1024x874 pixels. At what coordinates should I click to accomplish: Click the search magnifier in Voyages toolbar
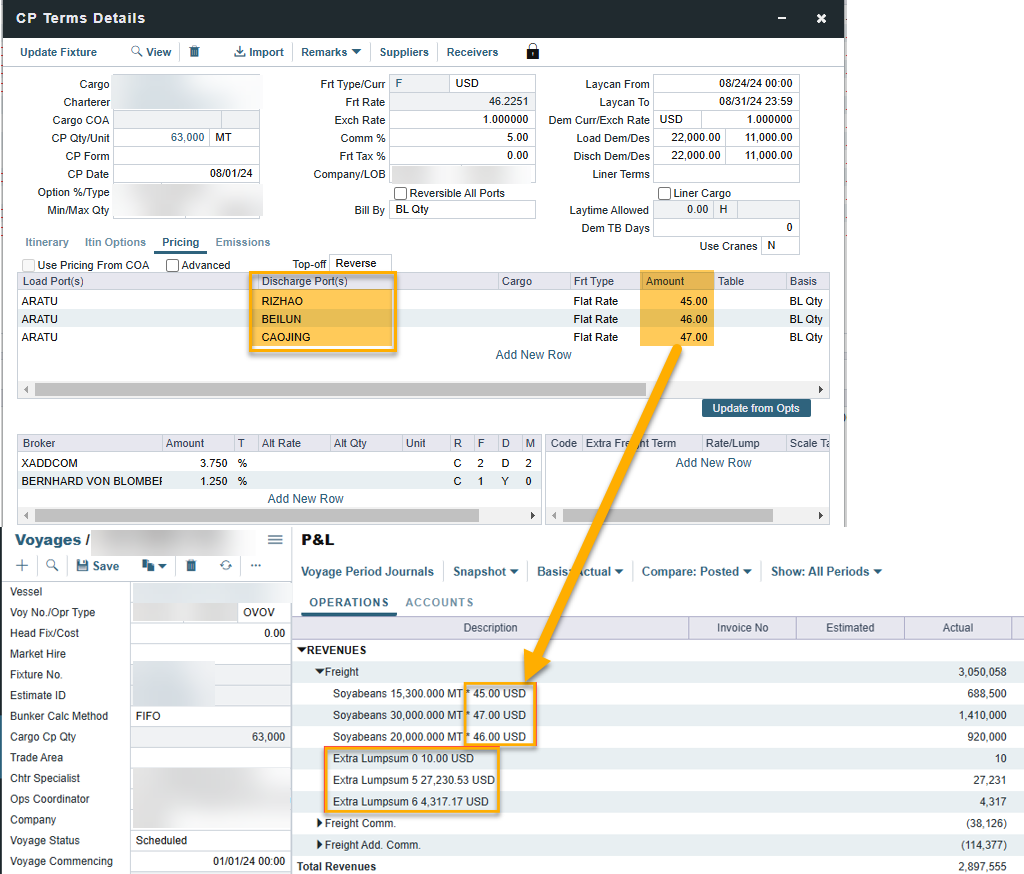tap(52, 565)
